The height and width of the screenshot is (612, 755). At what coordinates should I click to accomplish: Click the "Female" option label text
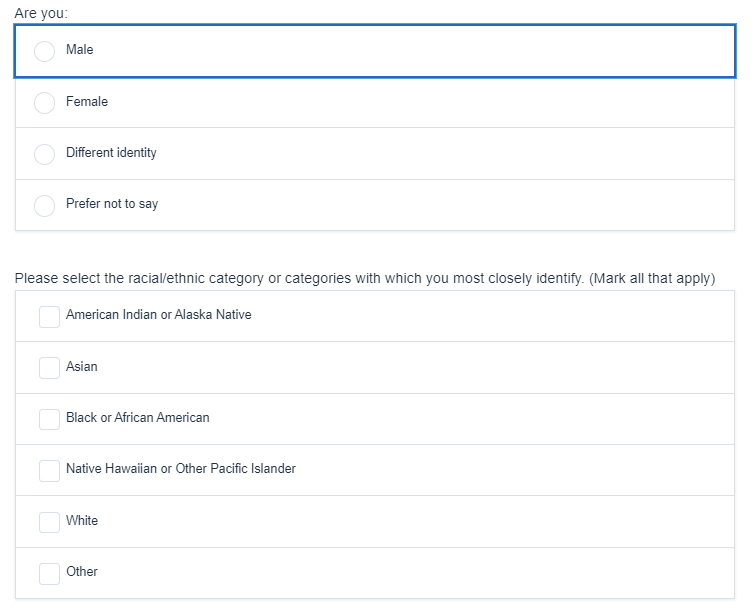click(x=87, y=102)
